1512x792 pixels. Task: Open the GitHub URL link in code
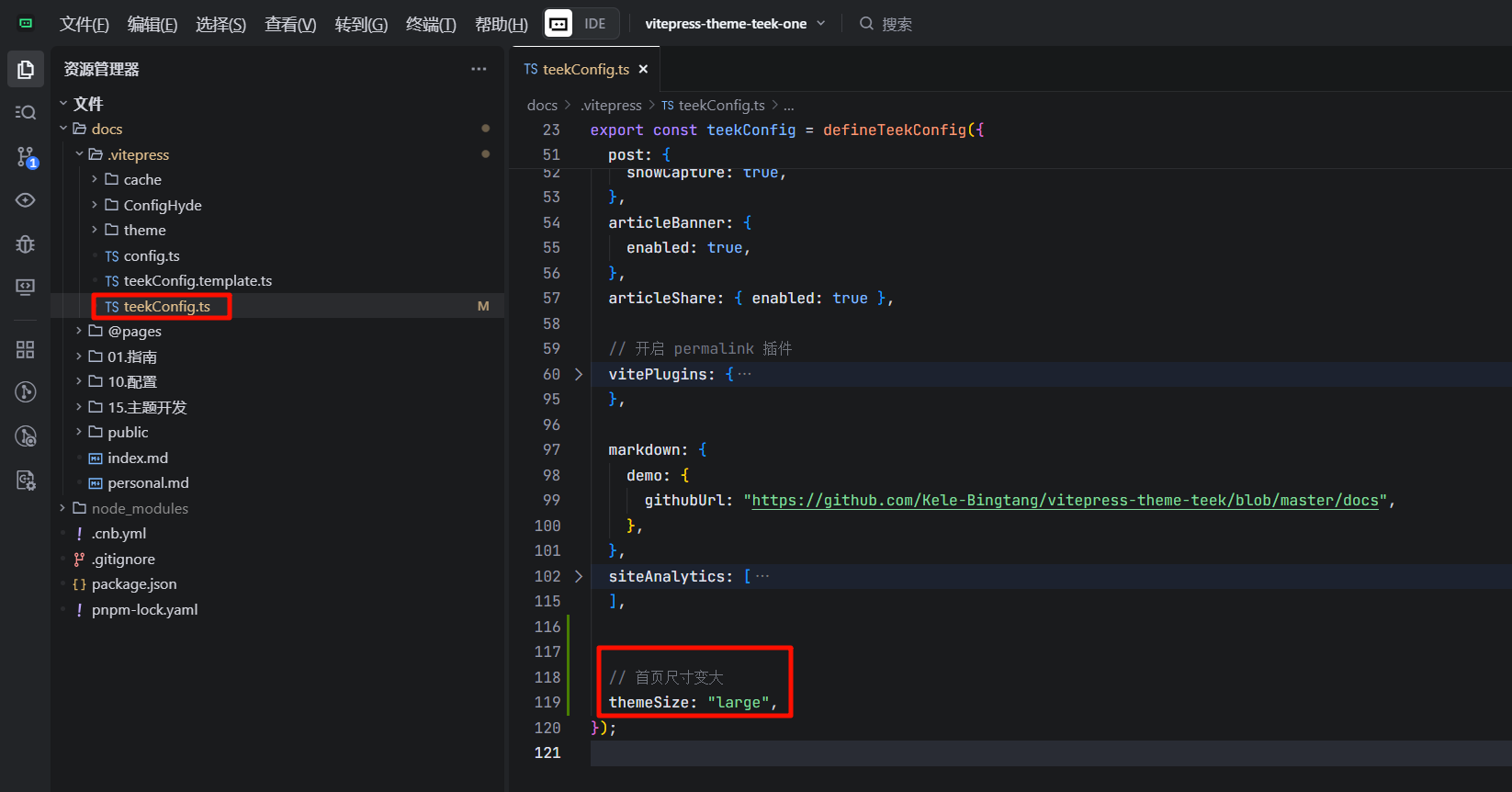[1065, 501]
